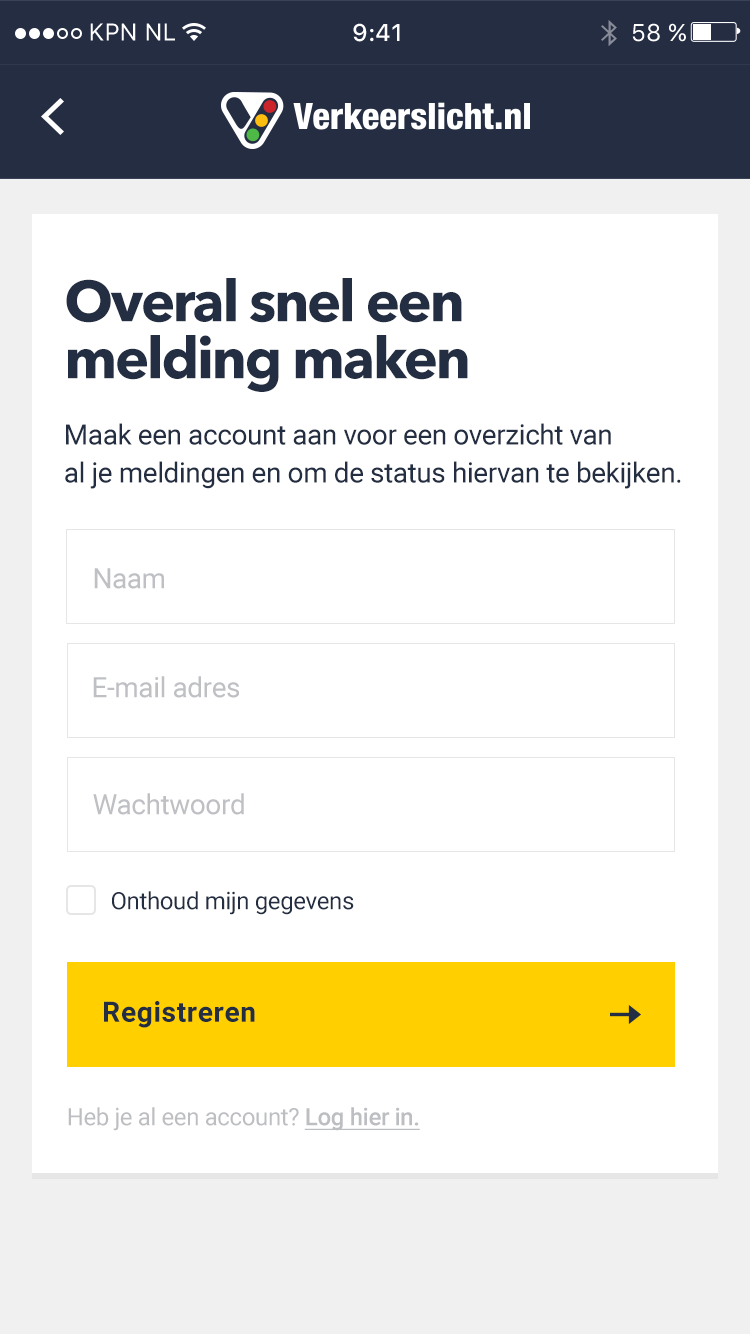
Task: Click into the Wachtwoord field
Action: click(370, 804)
